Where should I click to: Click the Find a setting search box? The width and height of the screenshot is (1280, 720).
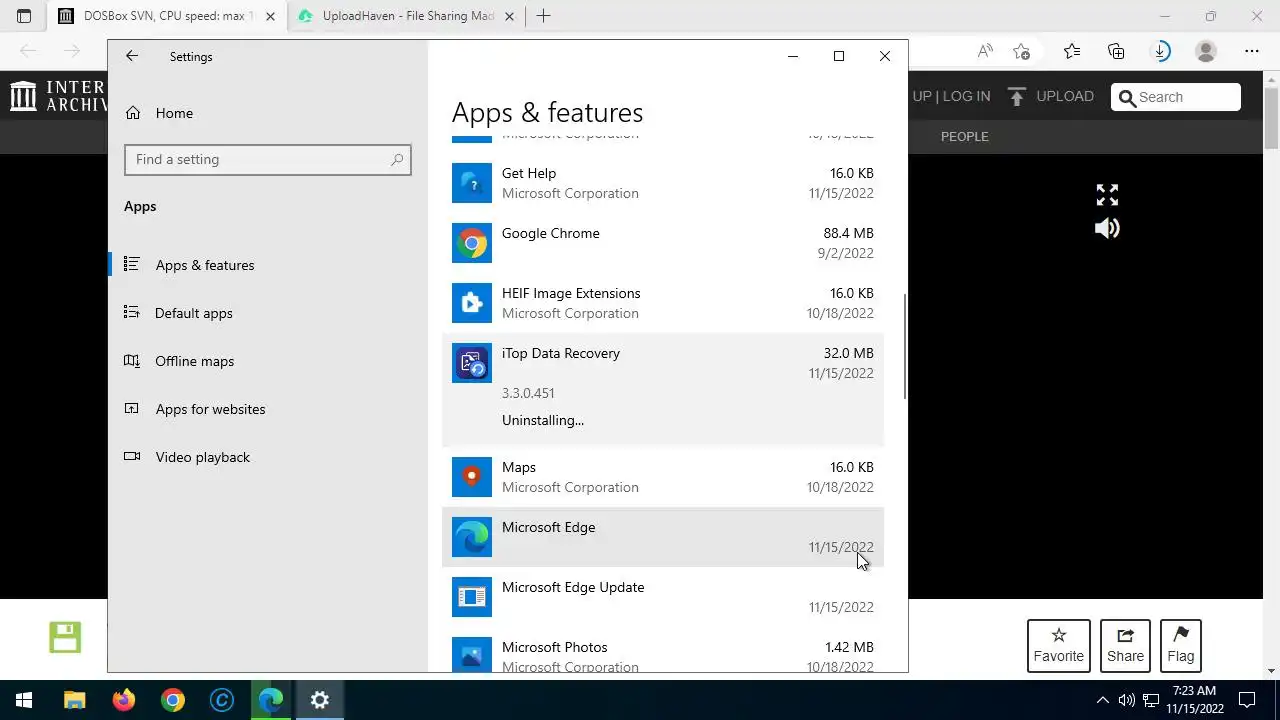click(x=267, y=159)
